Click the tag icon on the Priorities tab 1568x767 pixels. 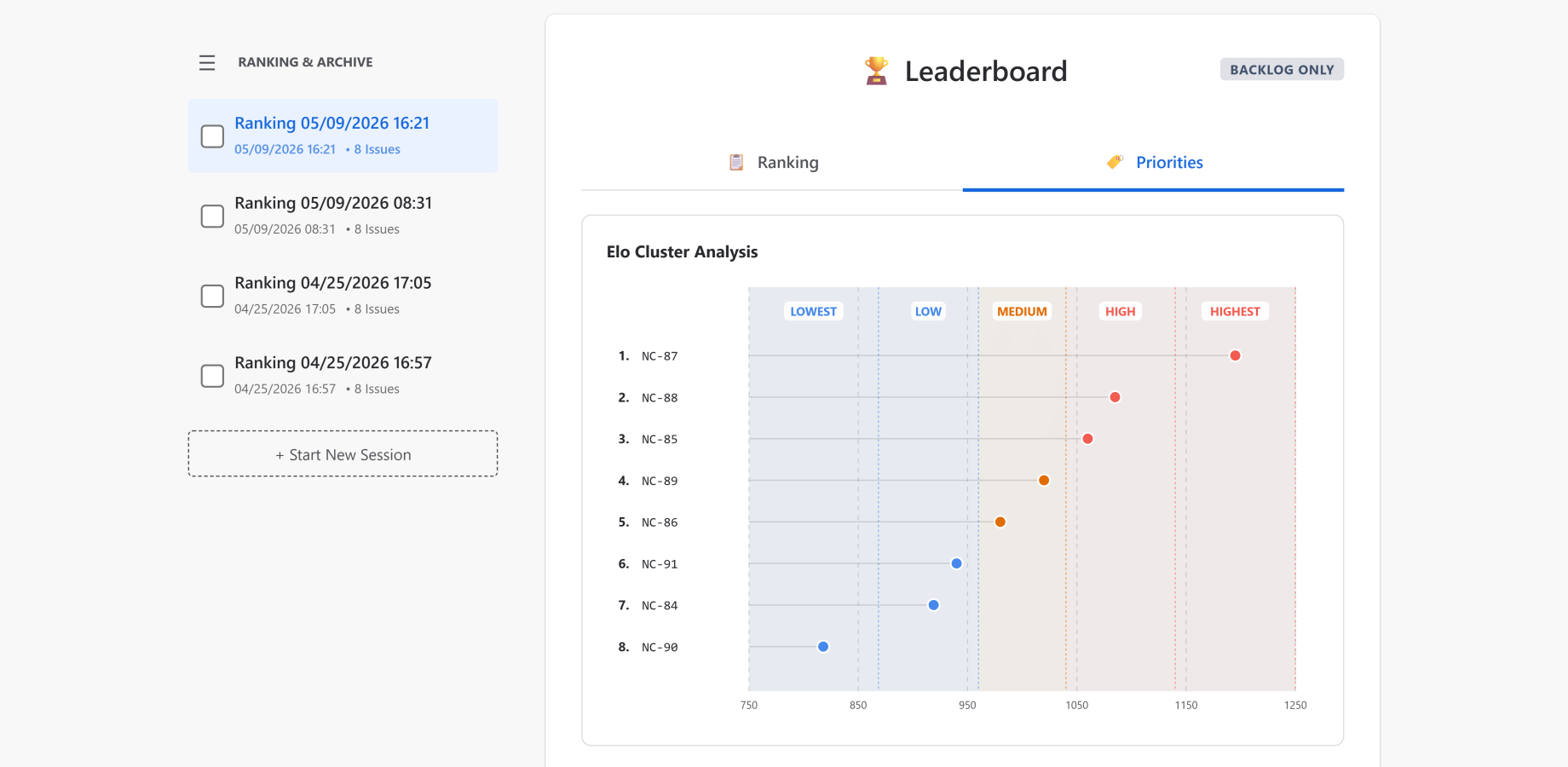tap(1115, 162)
